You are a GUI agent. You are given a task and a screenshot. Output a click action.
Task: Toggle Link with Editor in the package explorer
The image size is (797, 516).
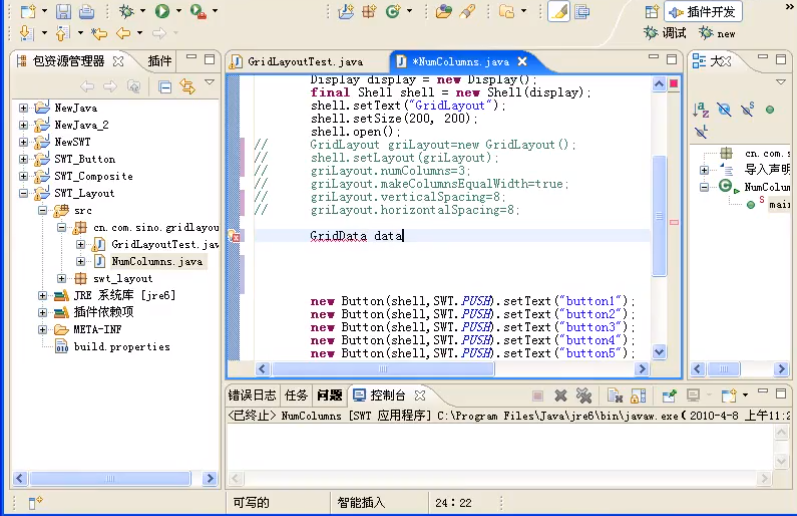coord(186,87)
